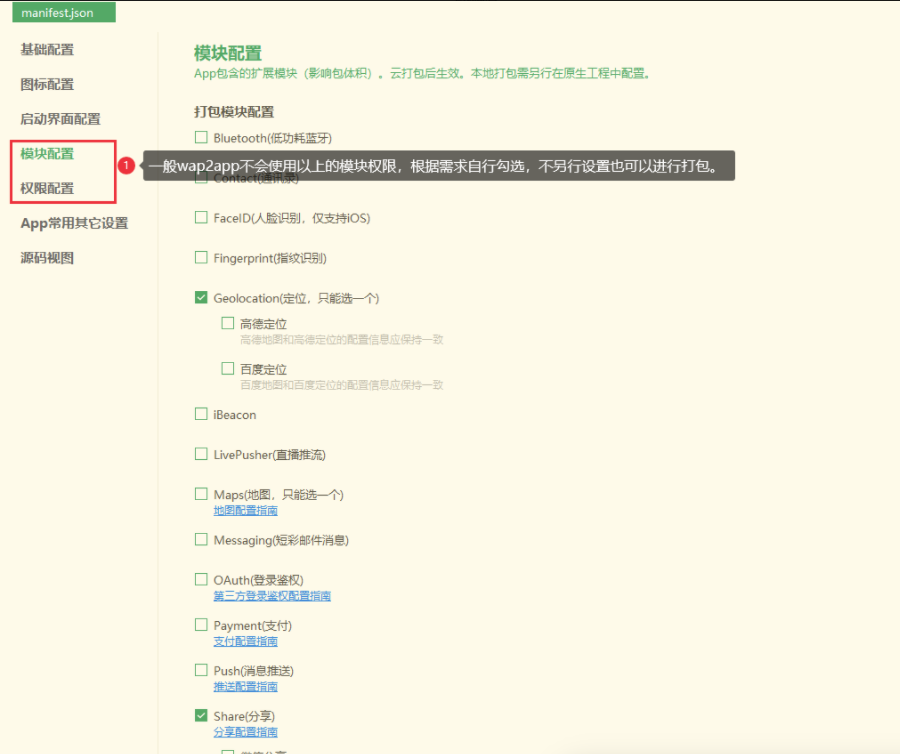This screenshot has width=900, height=754.
Task: Switch to the manifest.json tab
Action: [x=64, y=13]
